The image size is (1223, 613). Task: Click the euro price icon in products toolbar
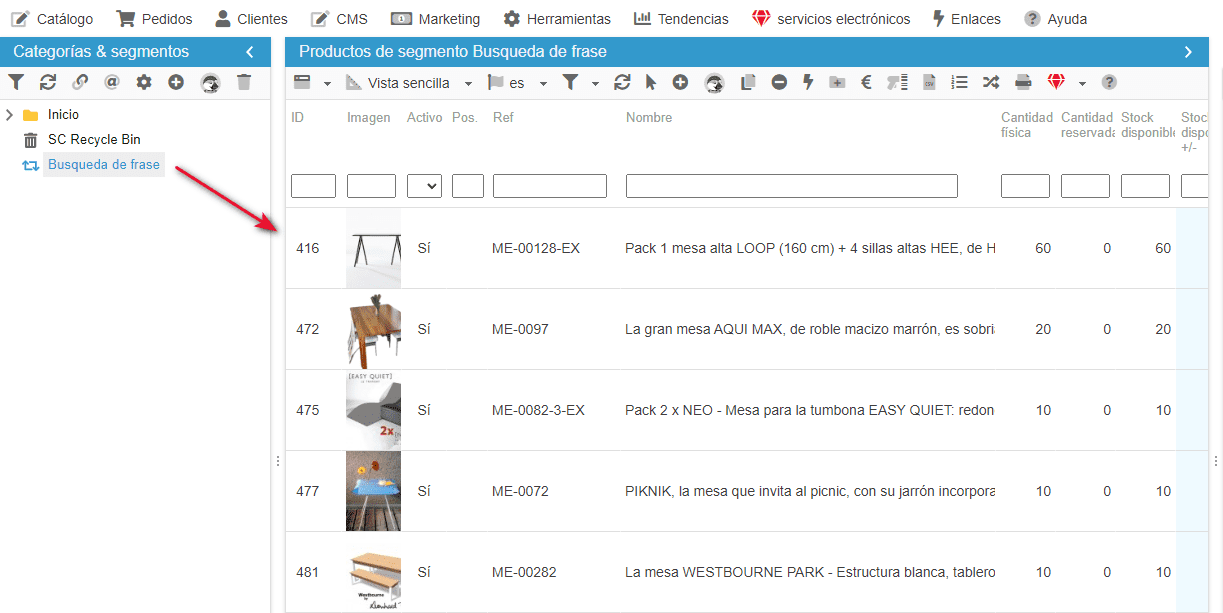tap(866, 83)
